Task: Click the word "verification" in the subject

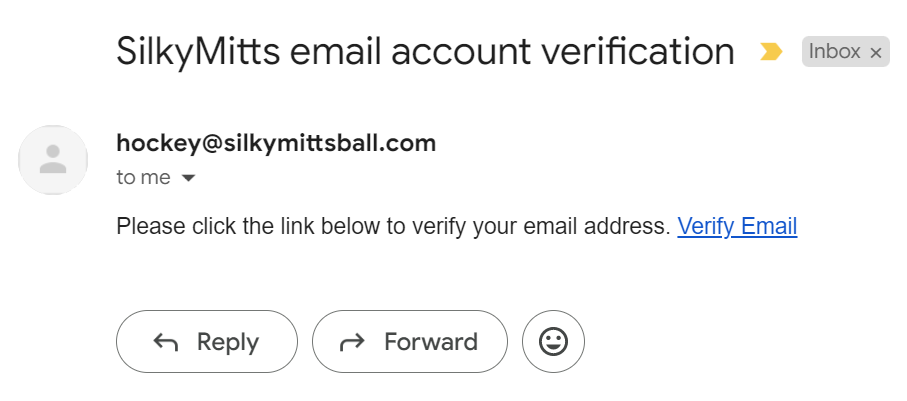Action: point(638,51)
